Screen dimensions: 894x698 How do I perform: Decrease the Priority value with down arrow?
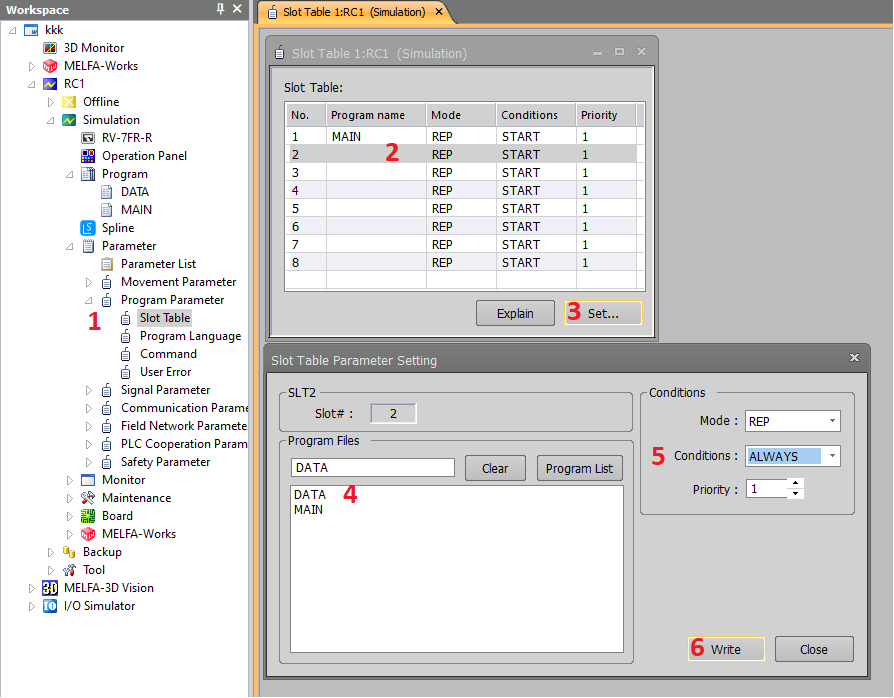(795, 494)
